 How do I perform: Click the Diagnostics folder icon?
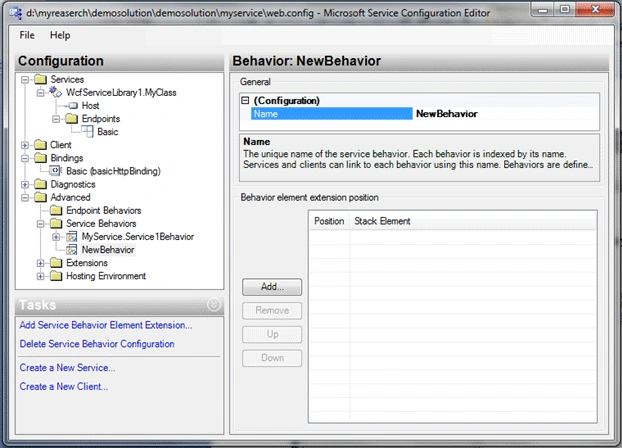point(40,184)
